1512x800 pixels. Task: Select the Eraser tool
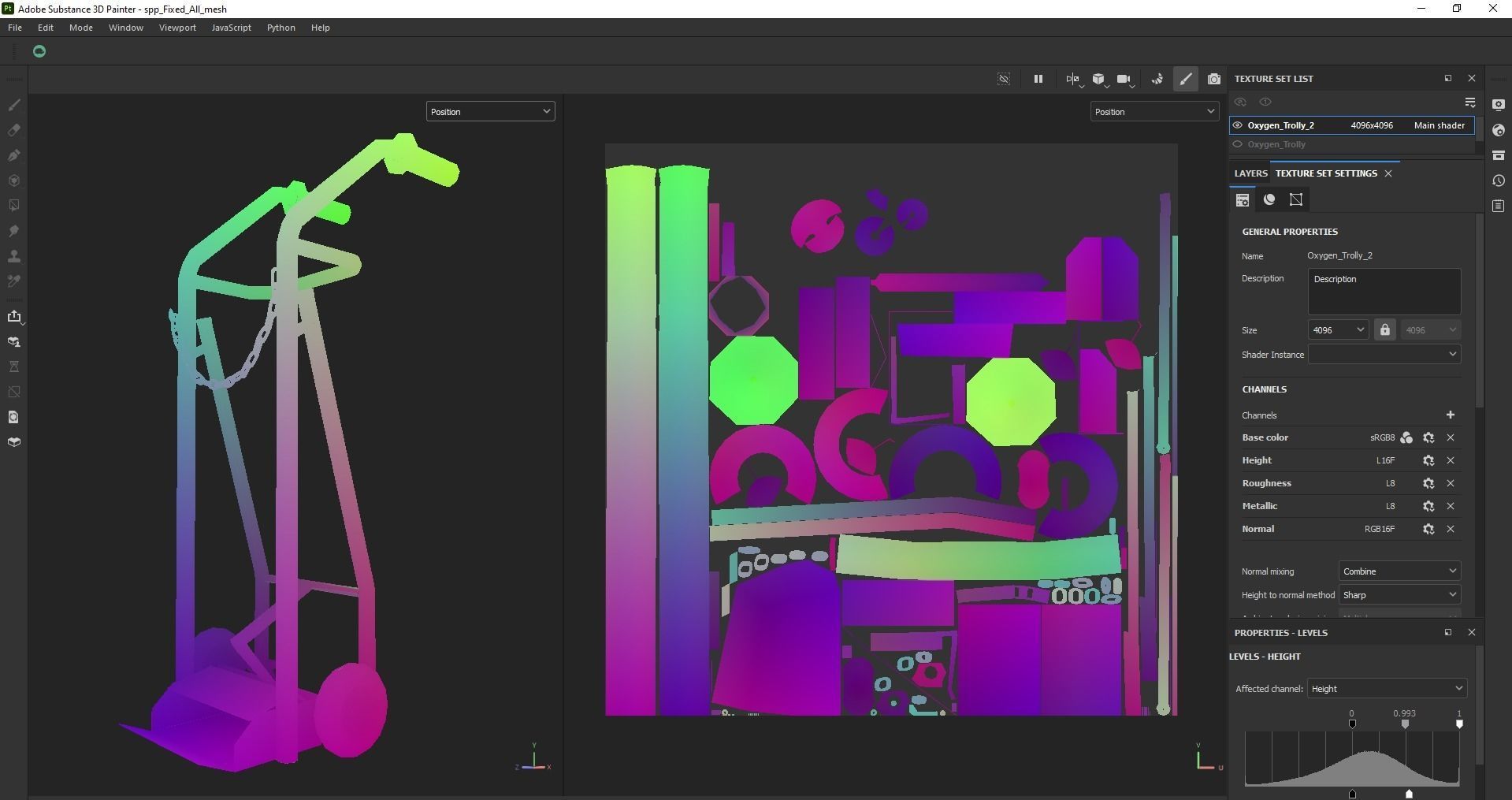tap(14, 130)
